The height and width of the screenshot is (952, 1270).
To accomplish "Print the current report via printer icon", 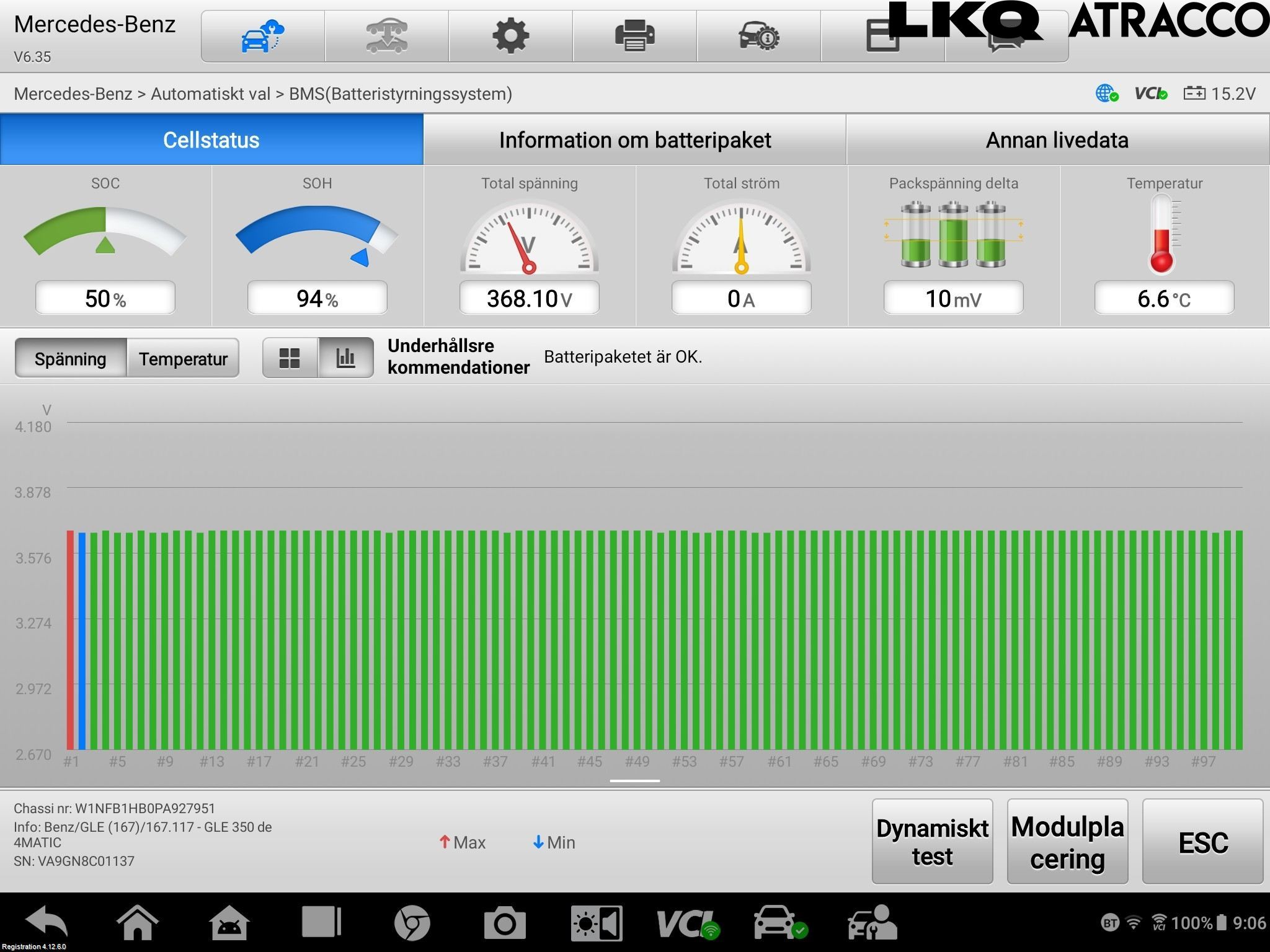I will (634, 36).
